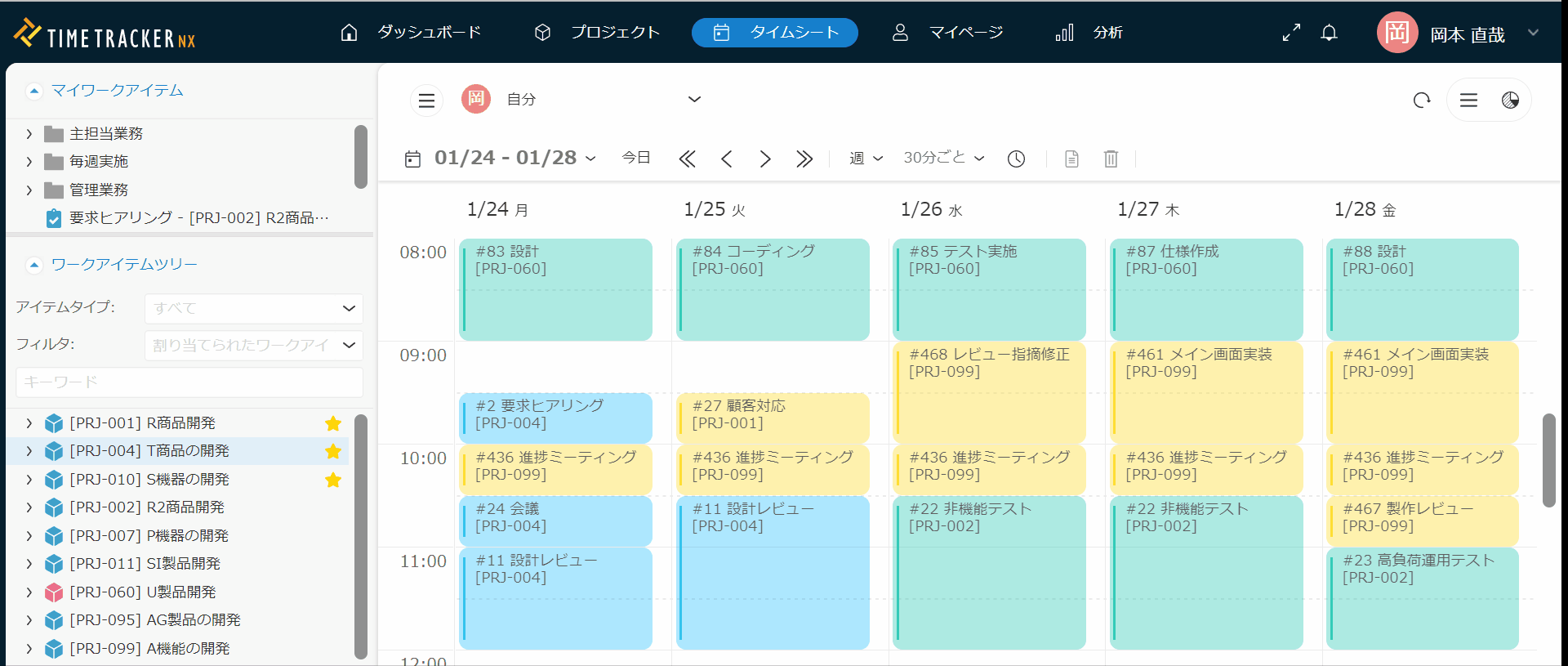Click the 岡 user avatar in header

[1397, 33]
